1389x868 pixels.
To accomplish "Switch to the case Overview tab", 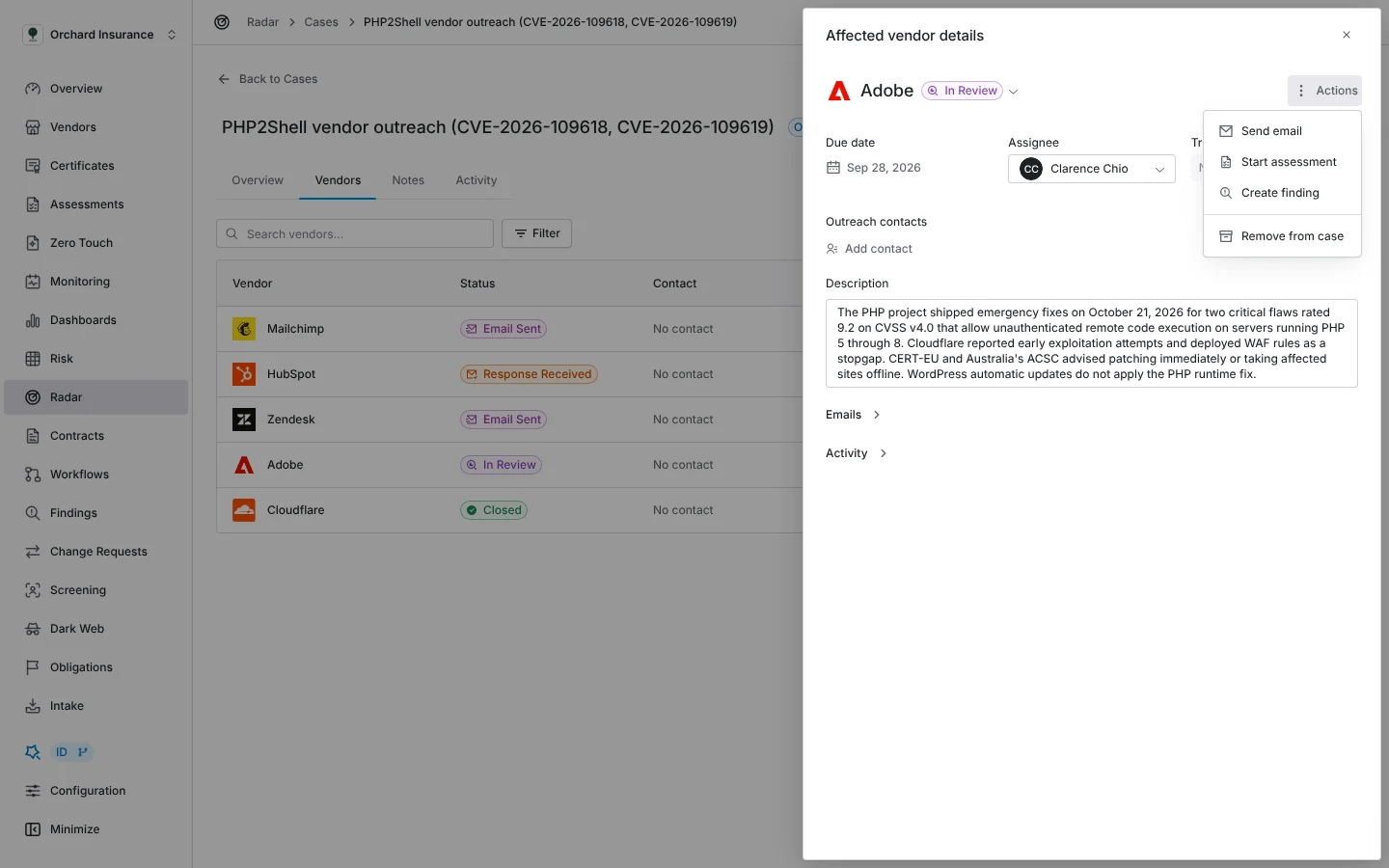I will [x=258, y=180].
